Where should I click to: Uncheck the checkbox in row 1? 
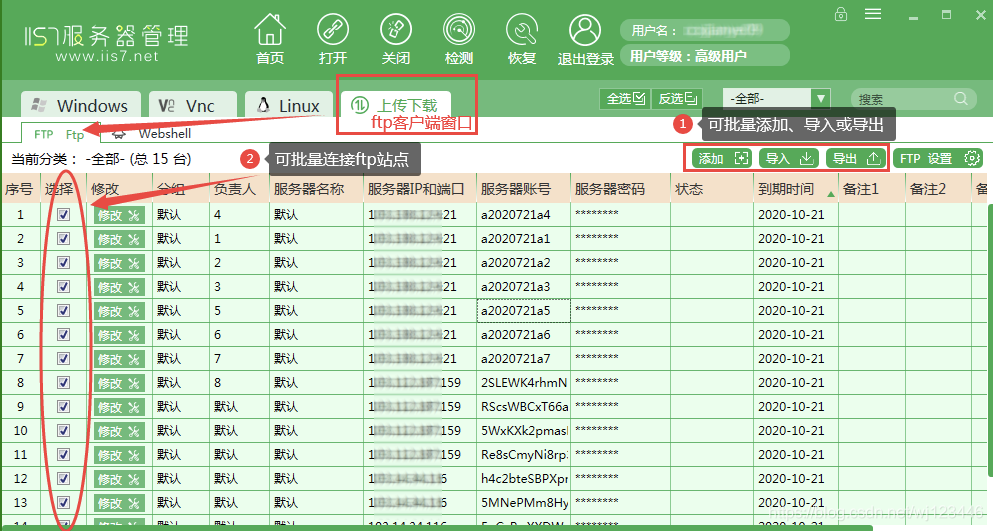63,215
